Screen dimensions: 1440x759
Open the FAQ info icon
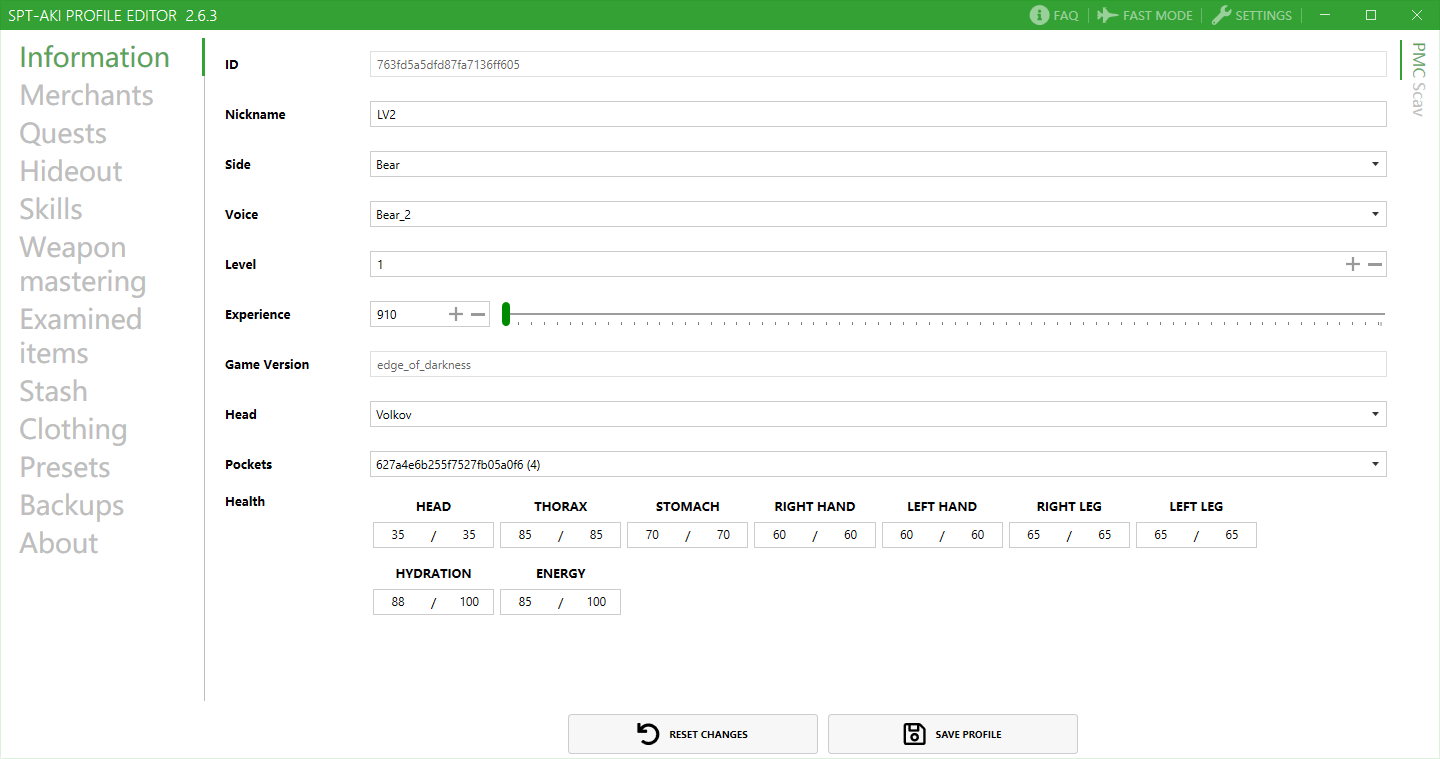[1039, 15]
